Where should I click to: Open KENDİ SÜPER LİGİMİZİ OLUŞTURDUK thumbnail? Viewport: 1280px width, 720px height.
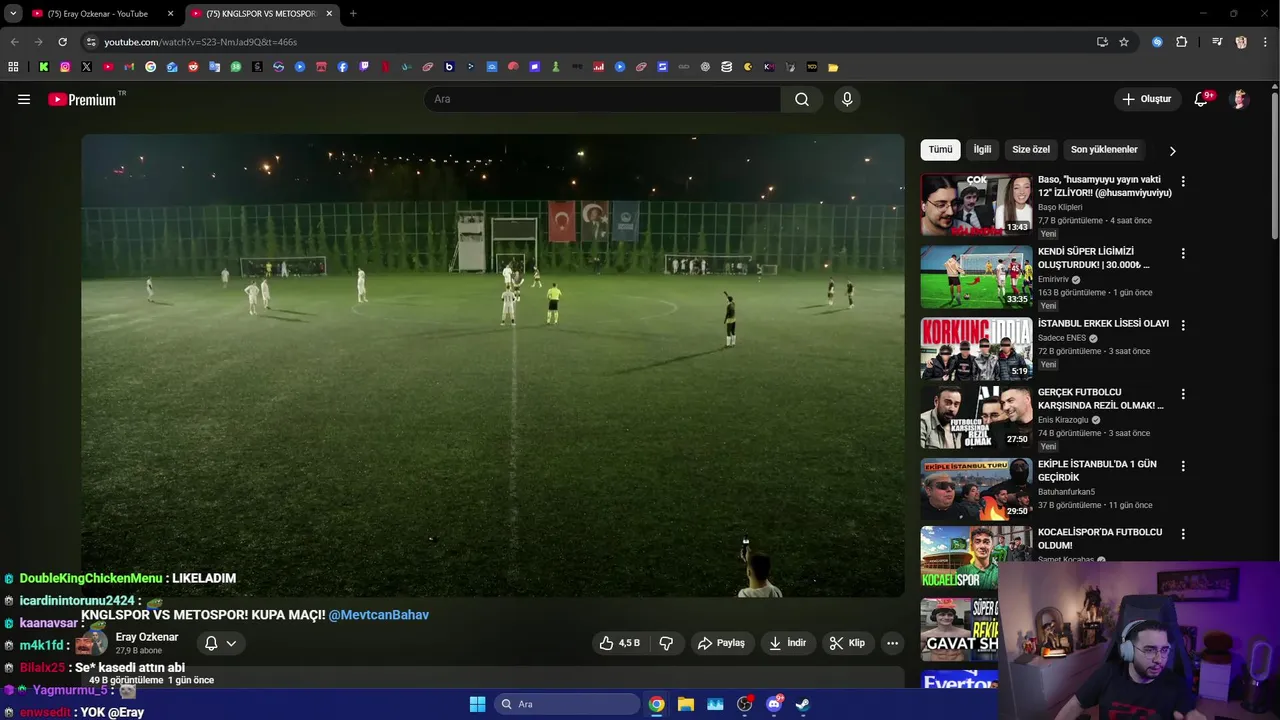pos(976,277)
